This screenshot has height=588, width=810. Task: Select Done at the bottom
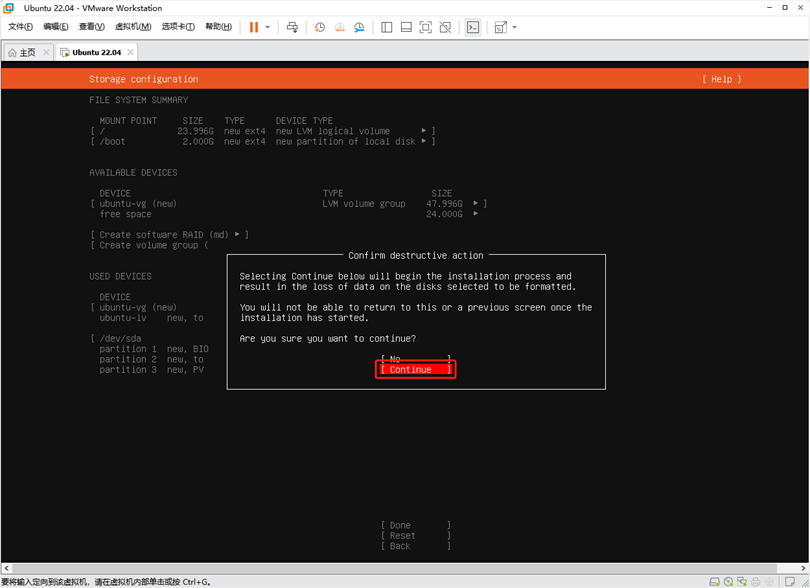415,525
